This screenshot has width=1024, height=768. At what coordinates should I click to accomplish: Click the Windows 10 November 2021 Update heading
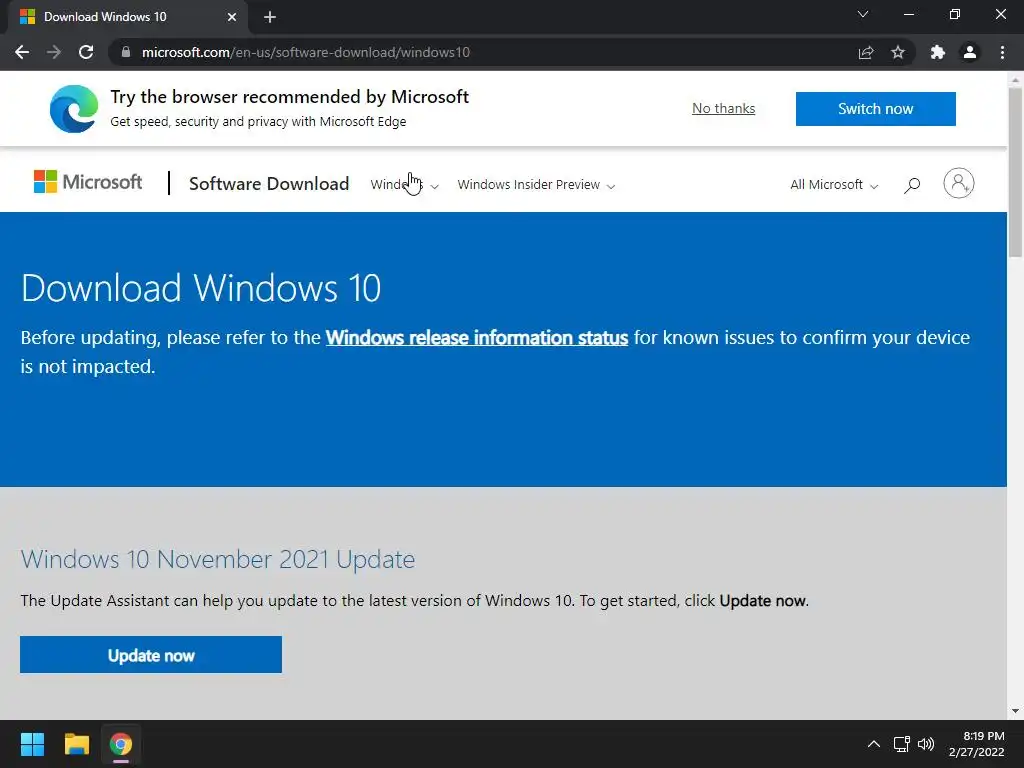pyautogui.click(x=217, y=560)
